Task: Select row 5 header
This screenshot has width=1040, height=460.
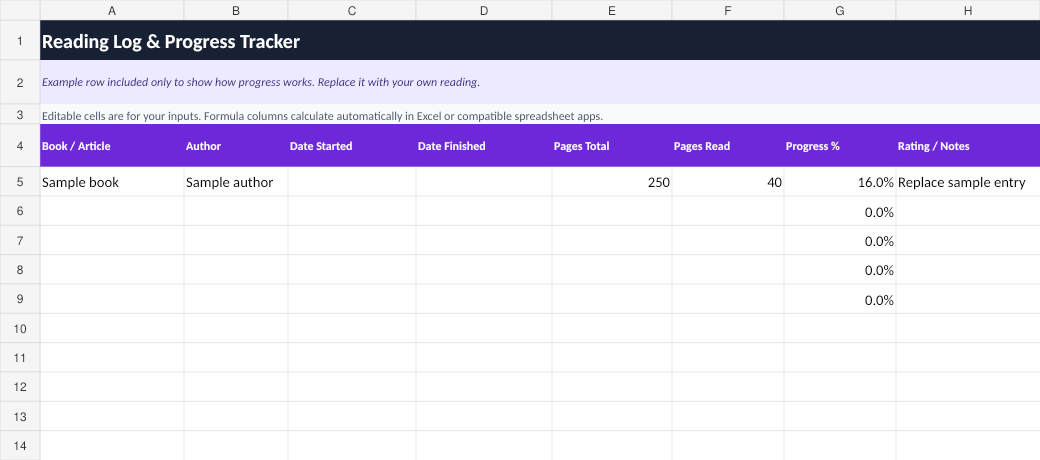Action: 20,182
